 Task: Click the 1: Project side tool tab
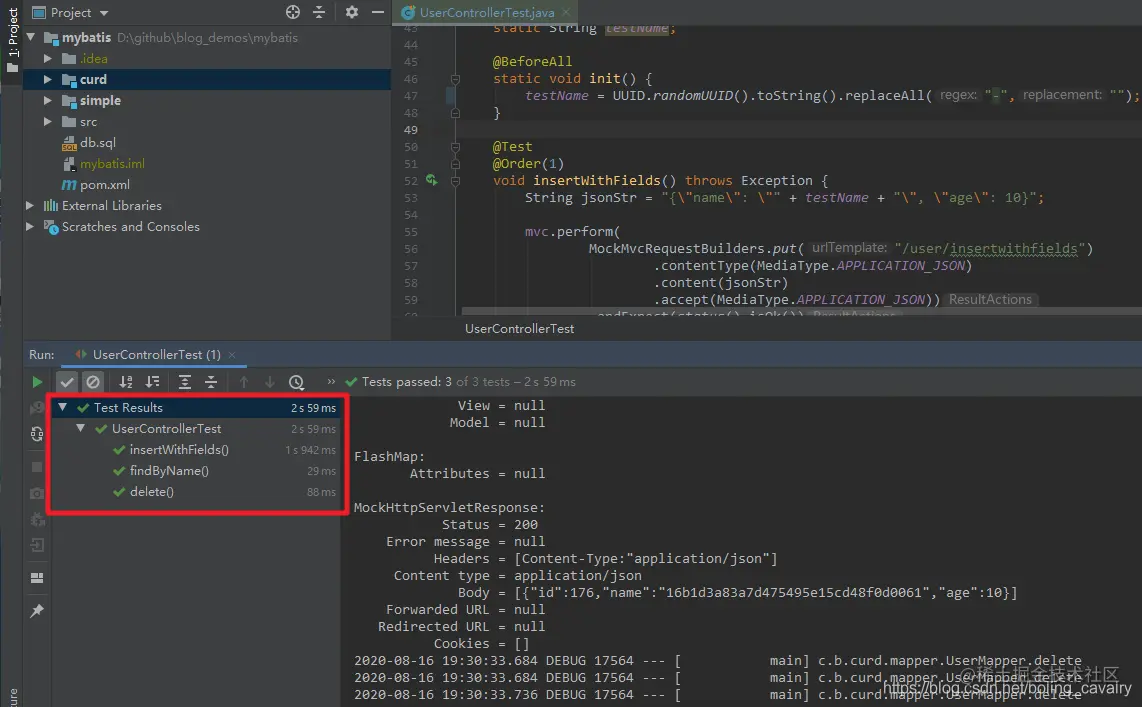(x=12, y=39)
